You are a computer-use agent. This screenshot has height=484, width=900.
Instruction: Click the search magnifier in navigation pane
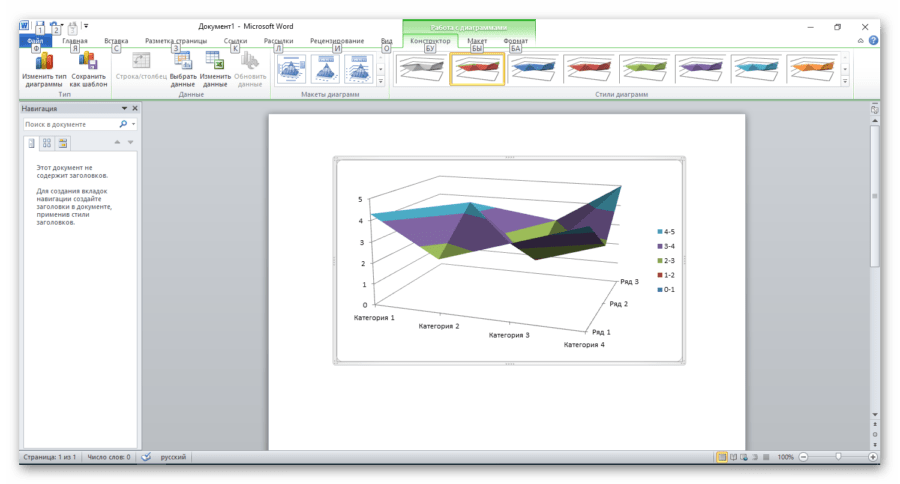(123, 124)
